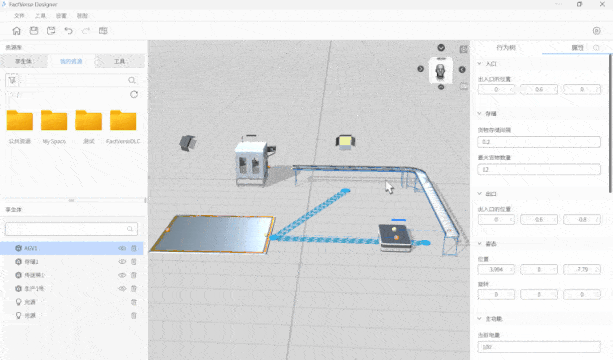
Task: Select the rightmost 工具 resource tab
Action: 120,61
